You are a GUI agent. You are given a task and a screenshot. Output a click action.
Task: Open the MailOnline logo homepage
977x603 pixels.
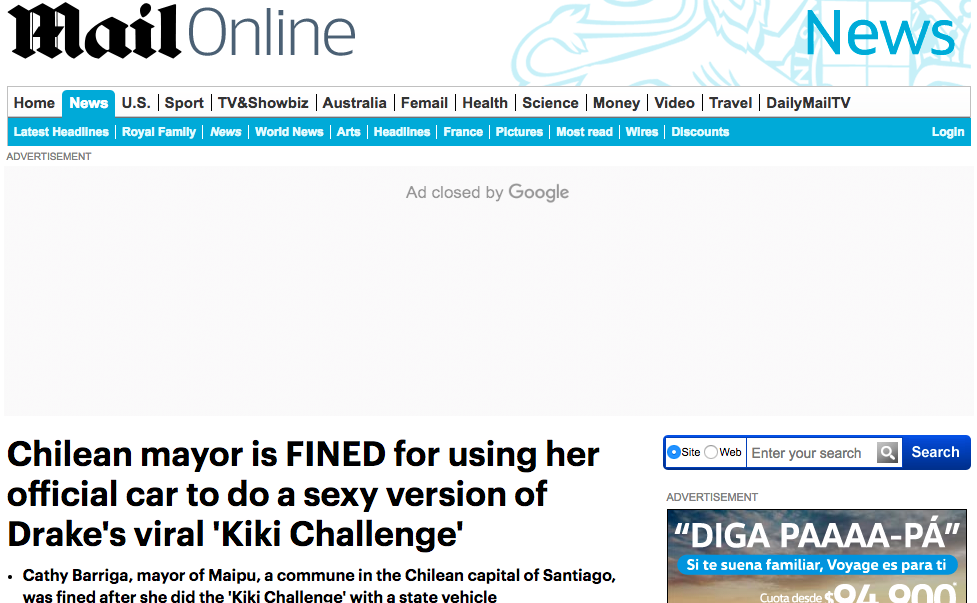[x=181, y=31]
